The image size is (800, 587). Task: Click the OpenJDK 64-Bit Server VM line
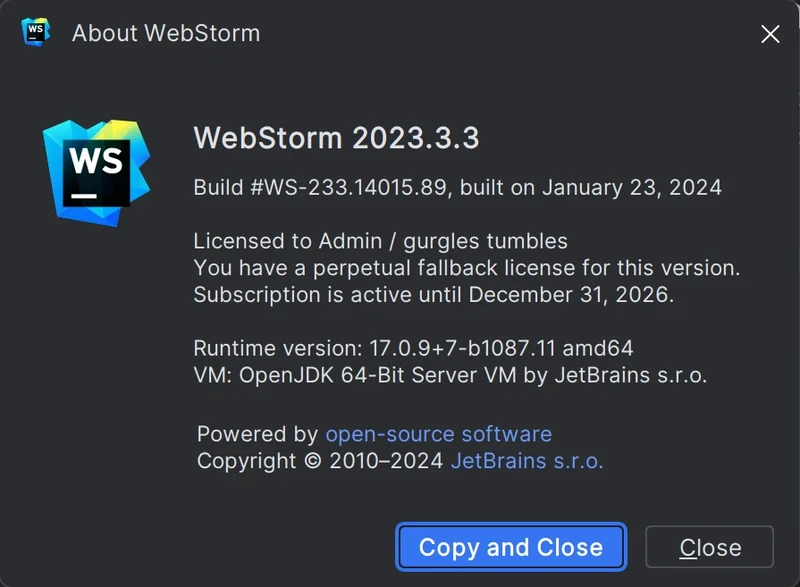tap(450, 376)
